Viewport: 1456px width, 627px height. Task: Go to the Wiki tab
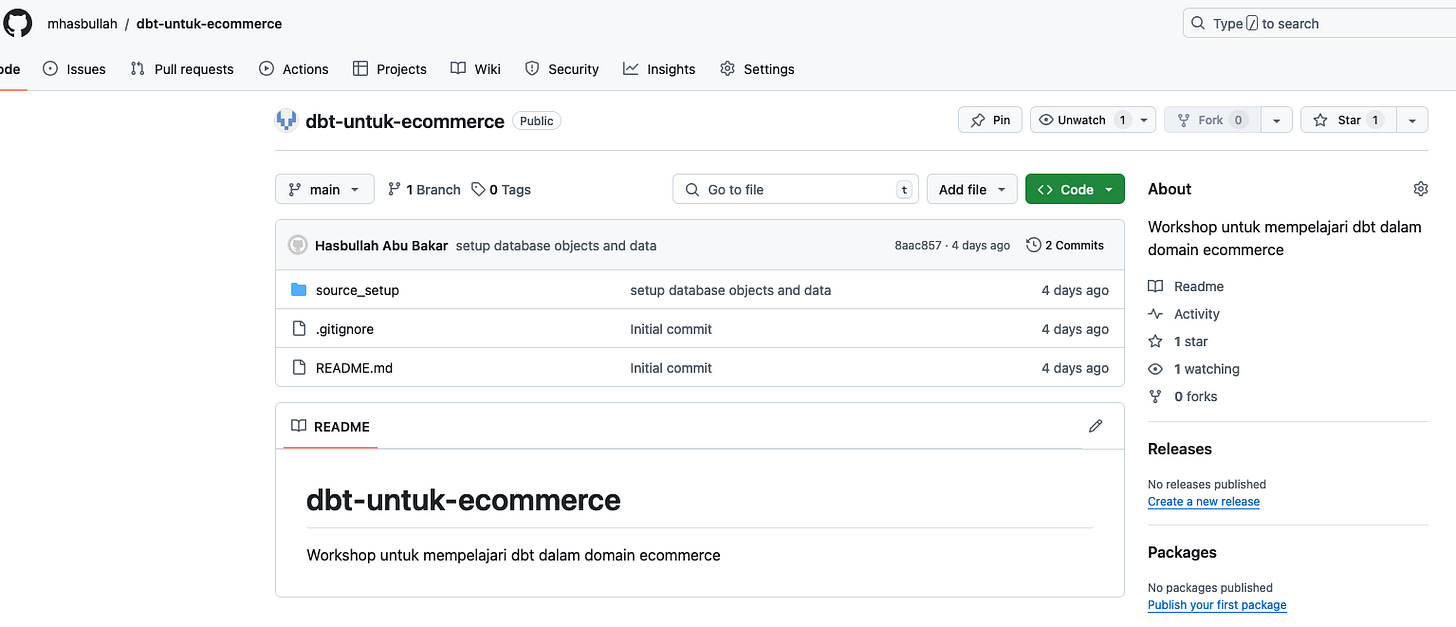tap(475, 69)
